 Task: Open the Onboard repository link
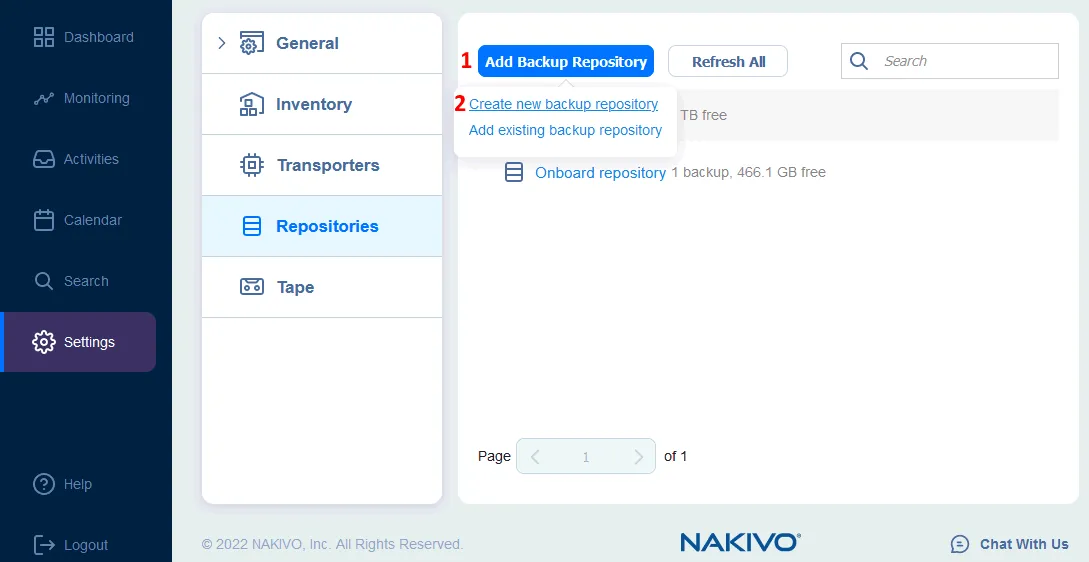pos(600,173)
